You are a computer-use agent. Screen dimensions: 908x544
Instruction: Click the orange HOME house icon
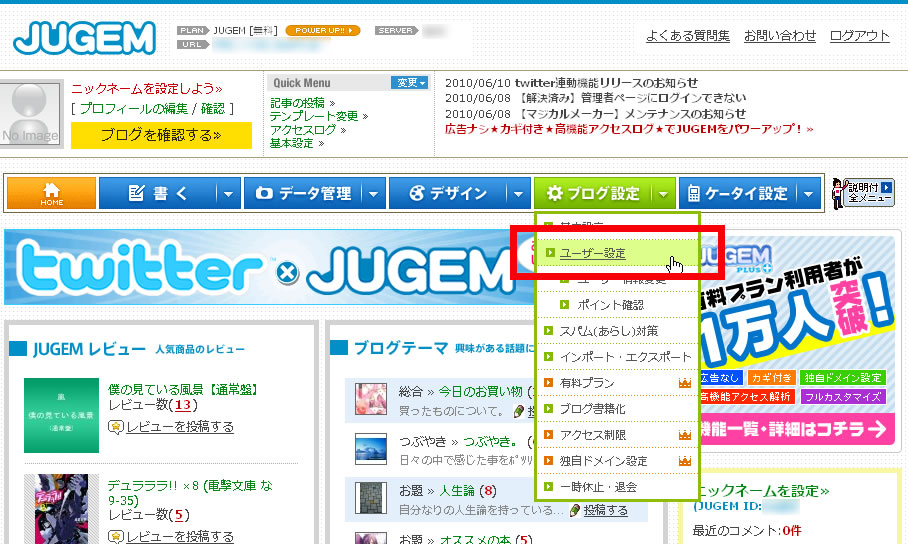(x=52, y=193)
